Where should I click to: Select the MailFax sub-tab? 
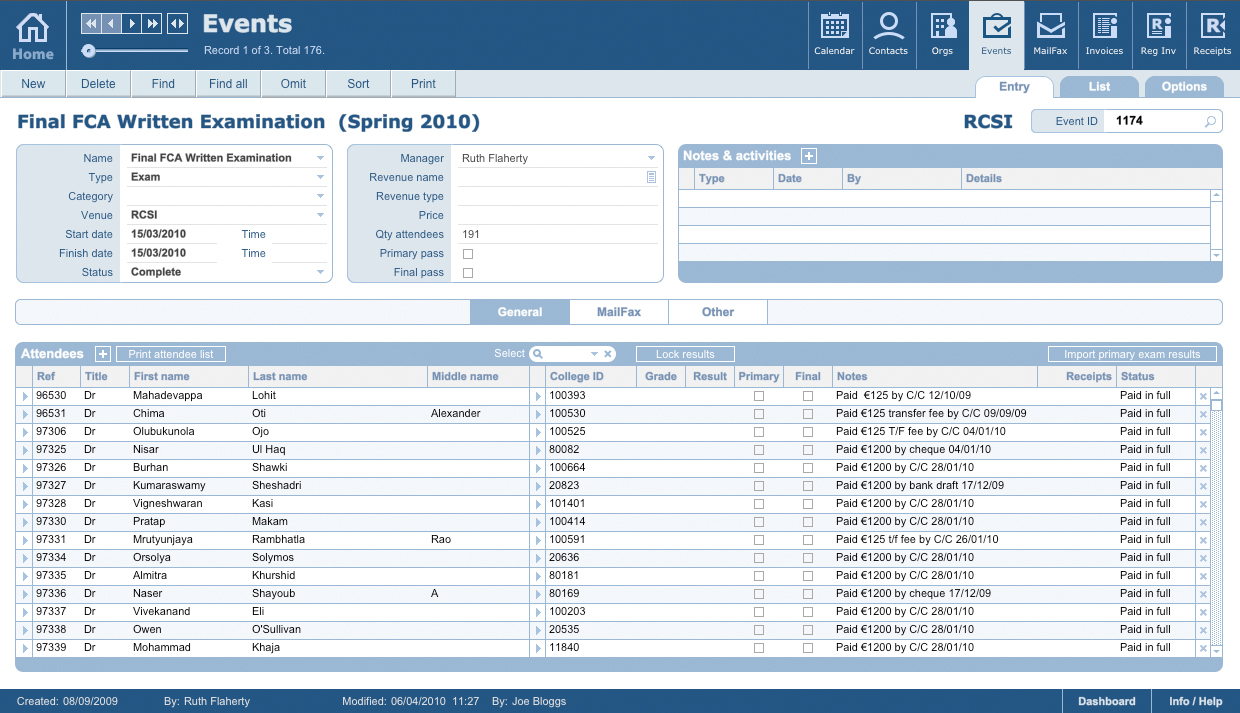[x=619, y=312]
